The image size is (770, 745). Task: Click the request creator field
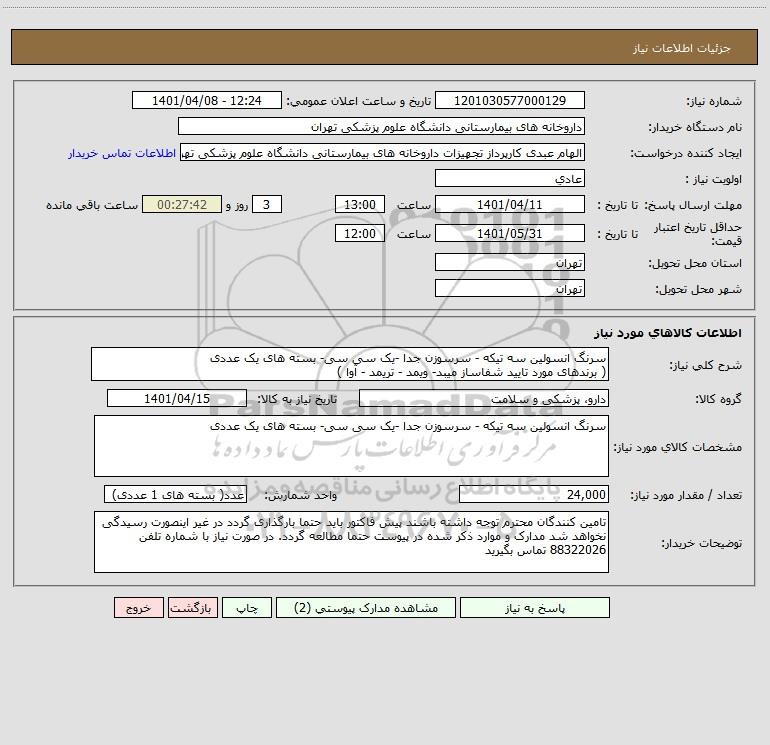(383, 153)
